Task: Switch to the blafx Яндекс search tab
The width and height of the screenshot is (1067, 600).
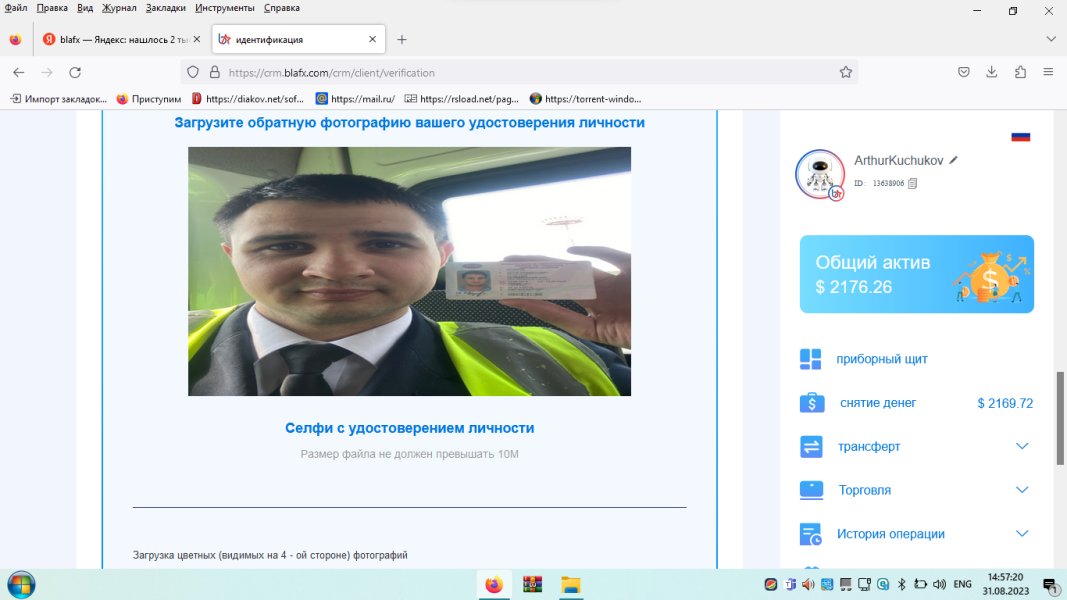Action: 118,40
